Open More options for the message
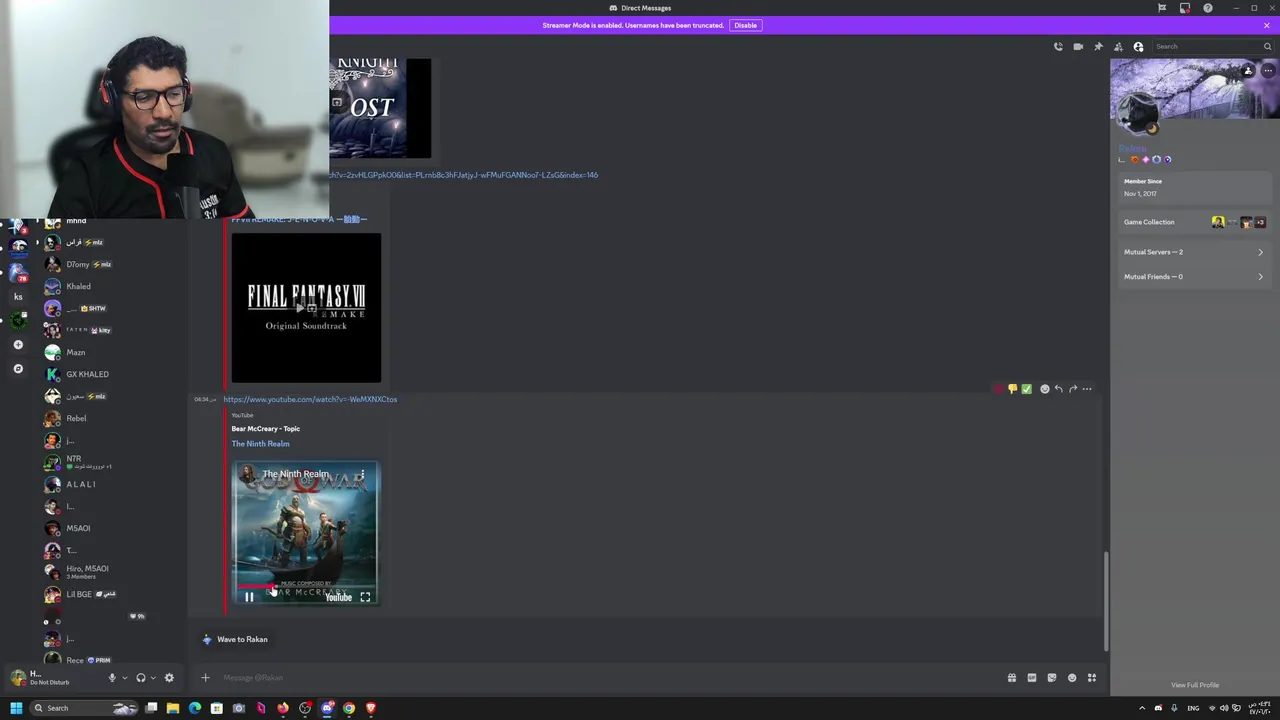This screenshot has width=1280, height=720. point(1087,389)
